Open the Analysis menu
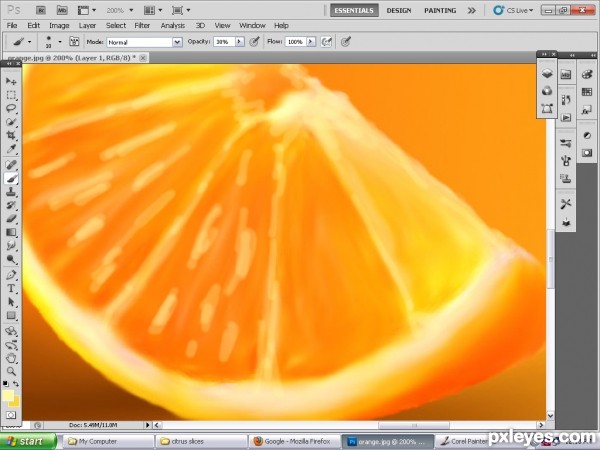 tap(173, 25)
